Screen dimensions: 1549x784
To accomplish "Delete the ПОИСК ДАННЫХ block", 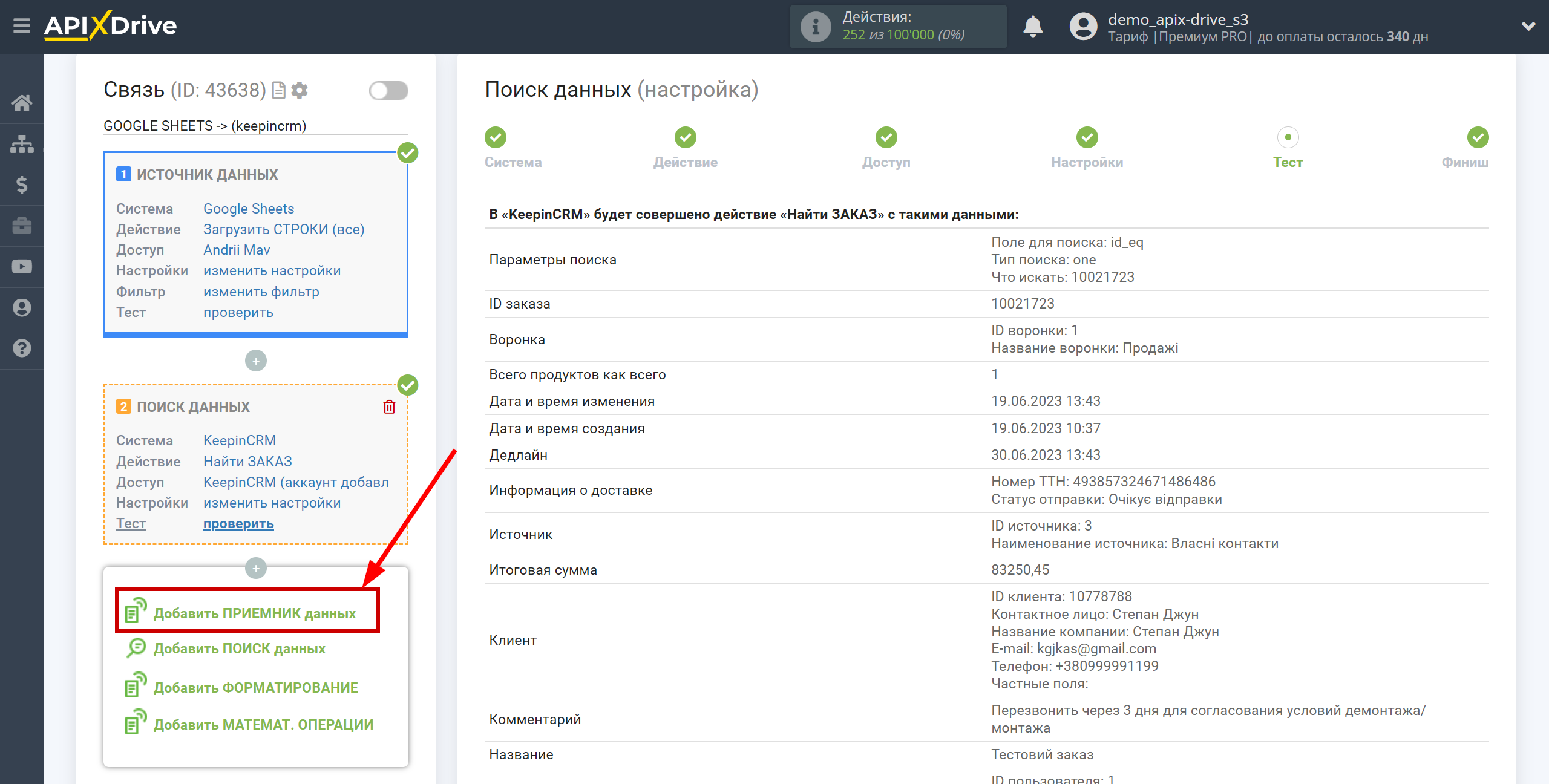I will click(x=389, y=407).
